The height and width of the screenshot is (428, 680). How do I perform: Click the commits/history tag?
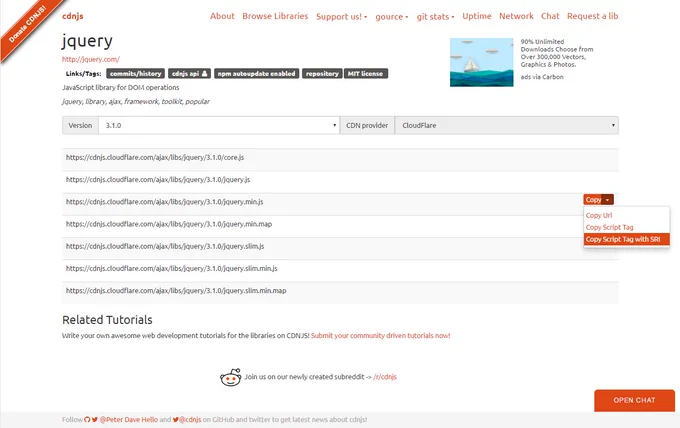[135, 74]
